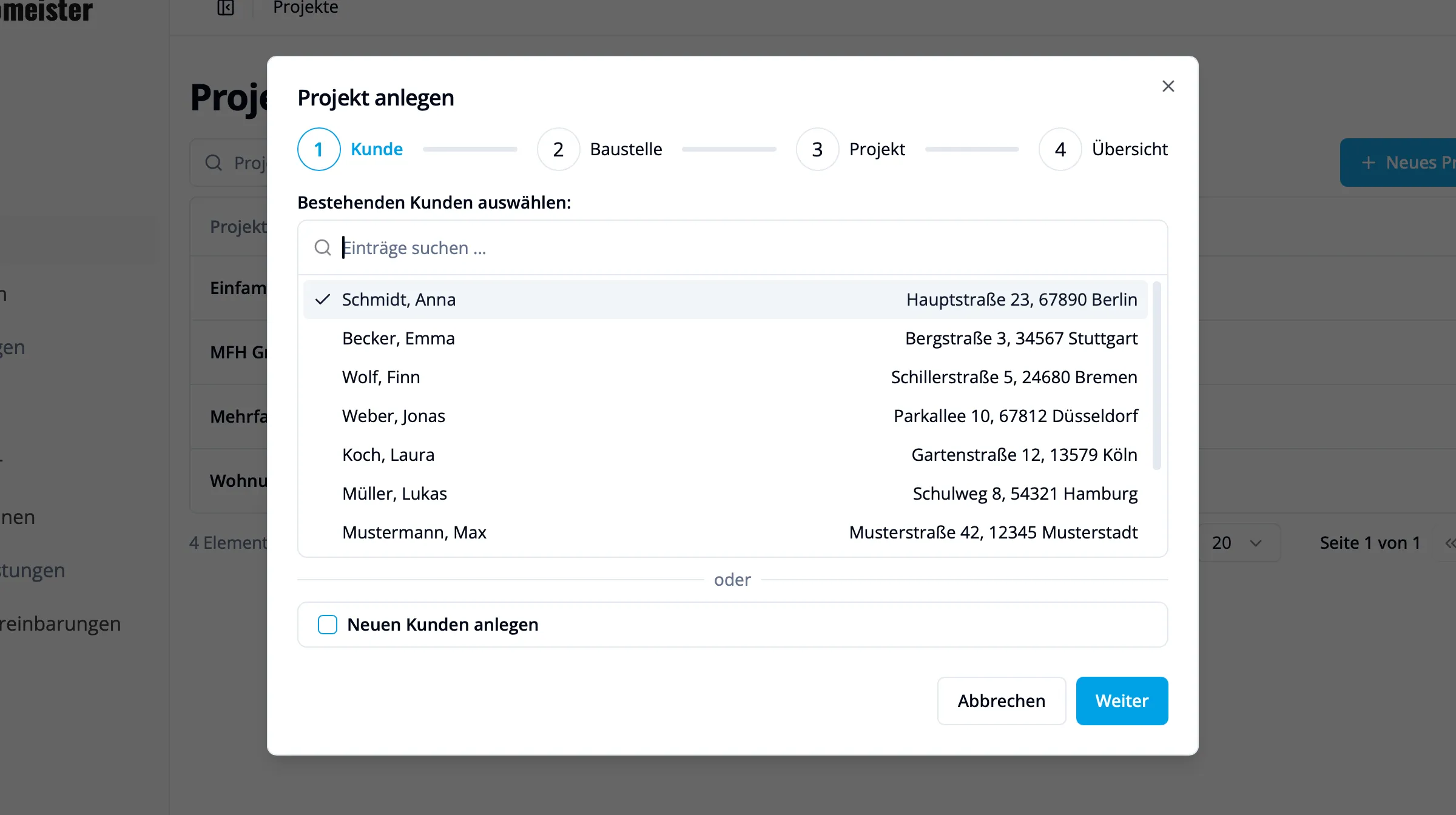Select customer Weber, Jonas
Image resolution: width=1456 pixels, height=815 pixels.
726,416
